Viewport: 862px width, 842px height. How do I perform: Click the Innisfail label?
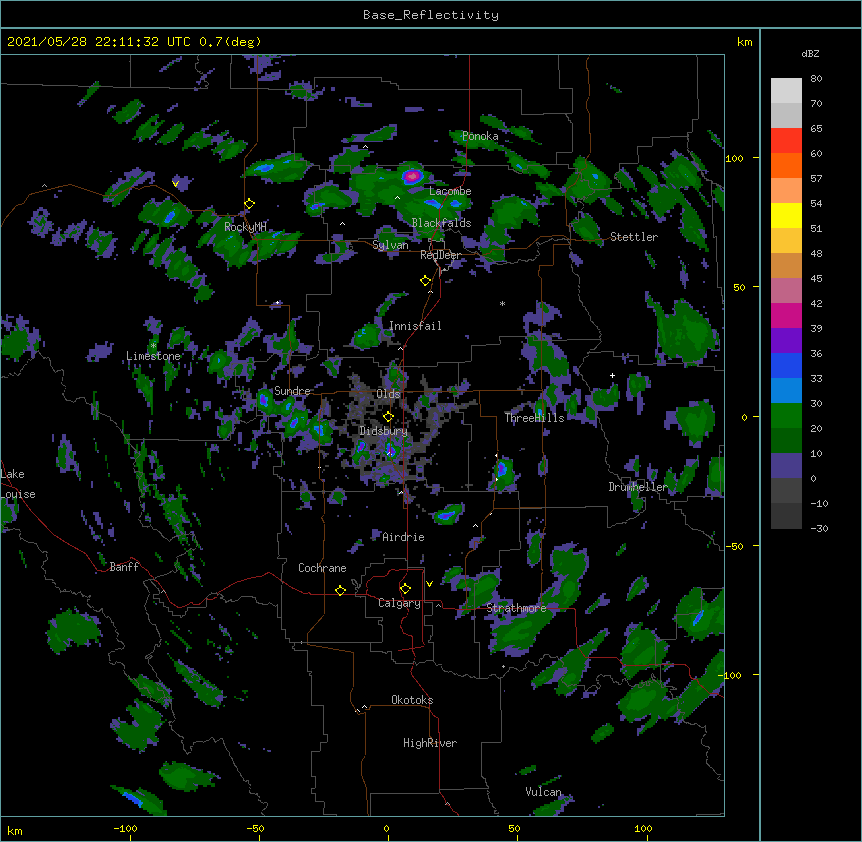tap(416, 326)
